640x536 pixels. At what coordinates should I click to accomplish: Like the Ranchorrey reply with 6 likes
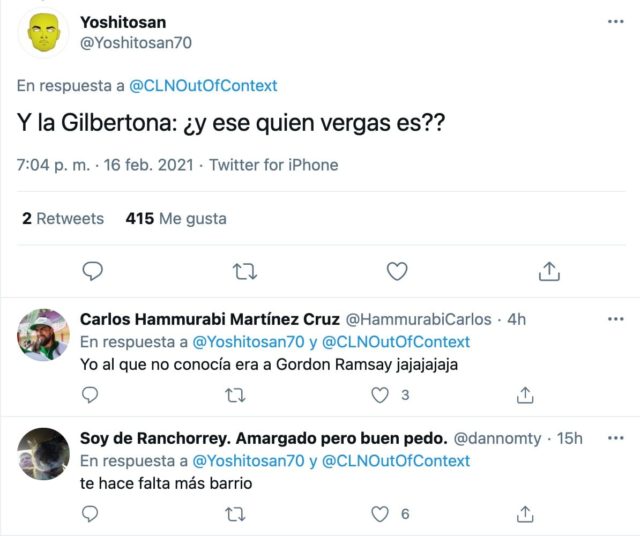[x=380, y=514]
